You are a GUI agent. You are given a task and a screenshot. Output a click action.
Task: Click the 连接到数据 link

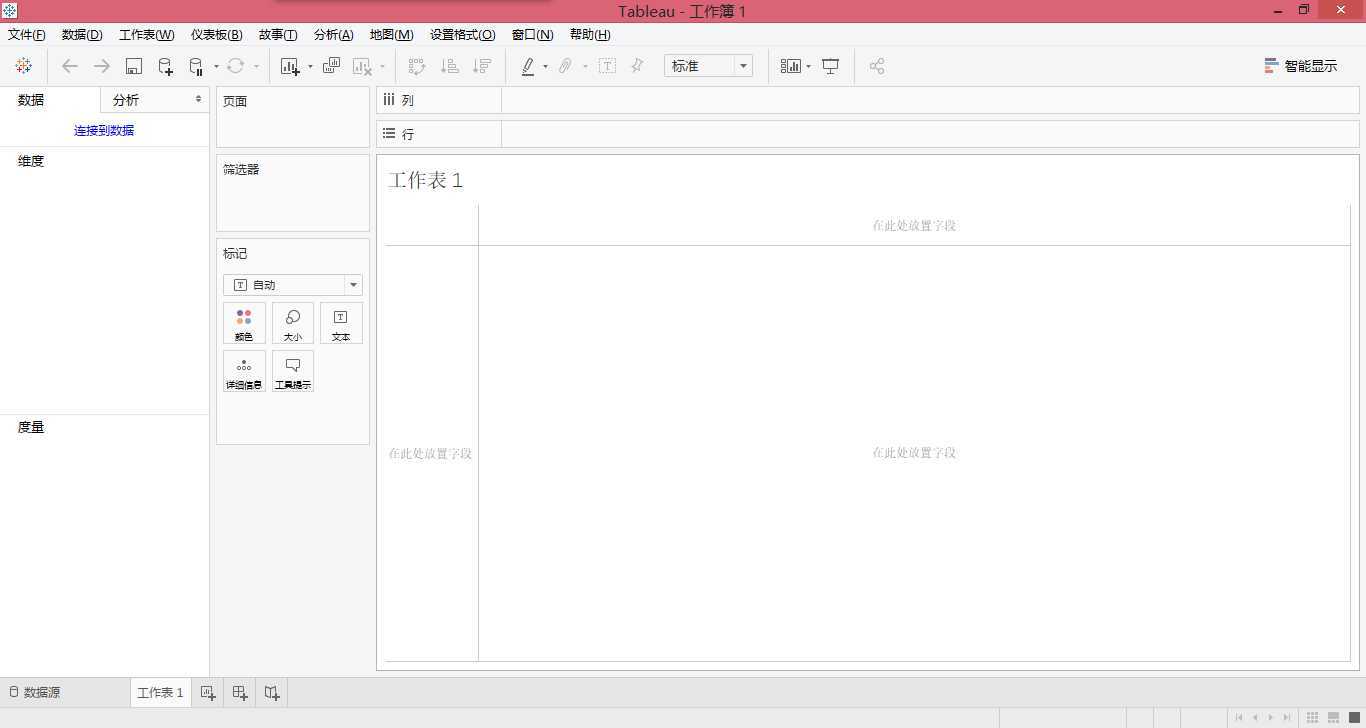tap(104, 130)
